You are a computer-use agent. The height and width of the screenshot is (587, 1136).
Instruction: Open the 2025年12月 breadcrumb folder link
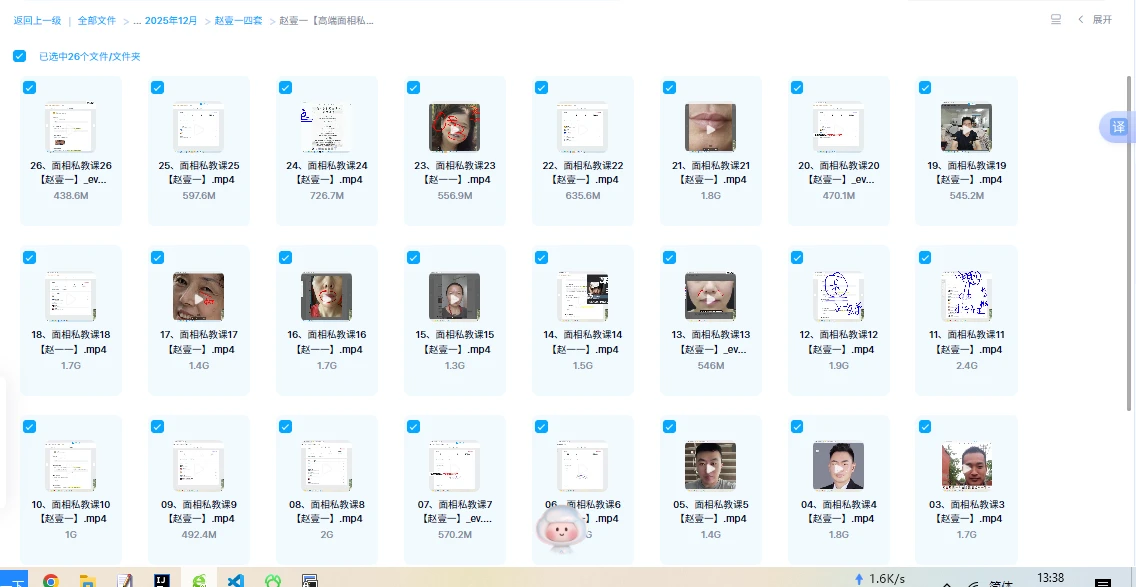tap(171, 20)
